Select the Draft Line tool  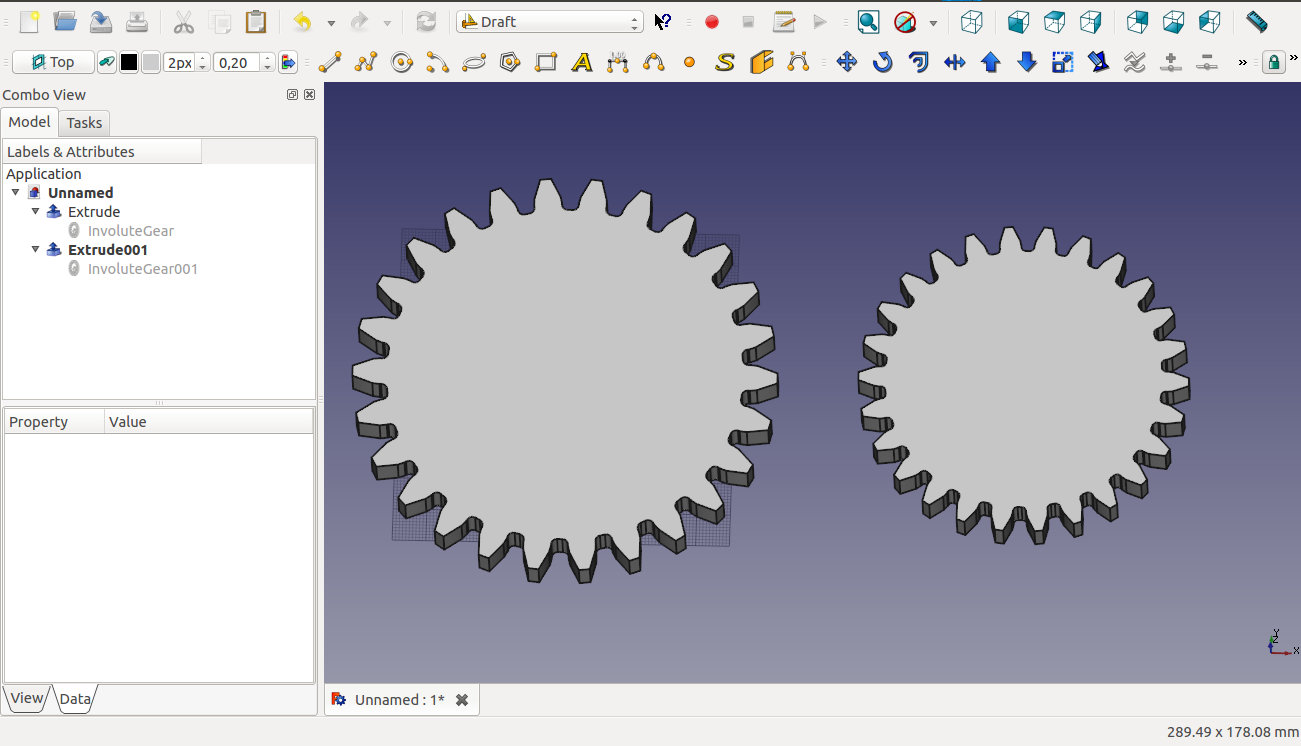(x=330, y=63)
